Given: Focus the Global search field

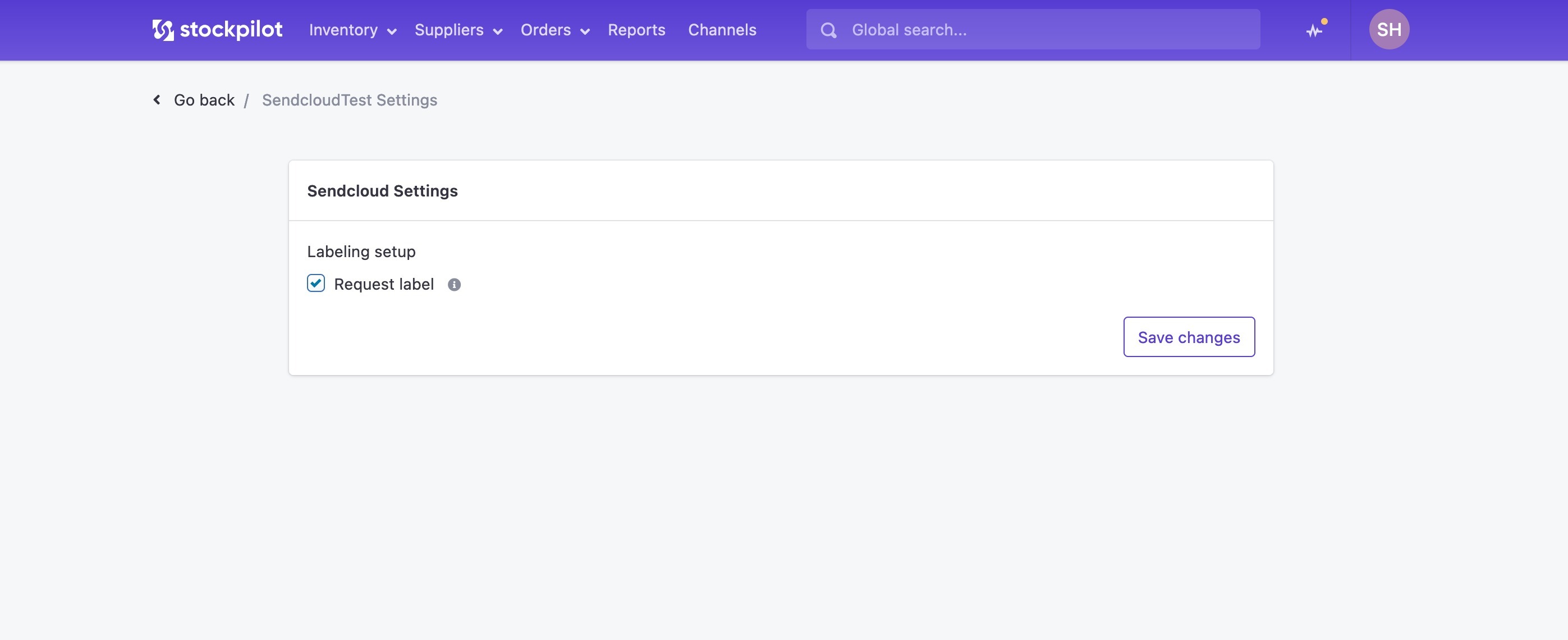Looking at the screenshot, I should 1033,29.
